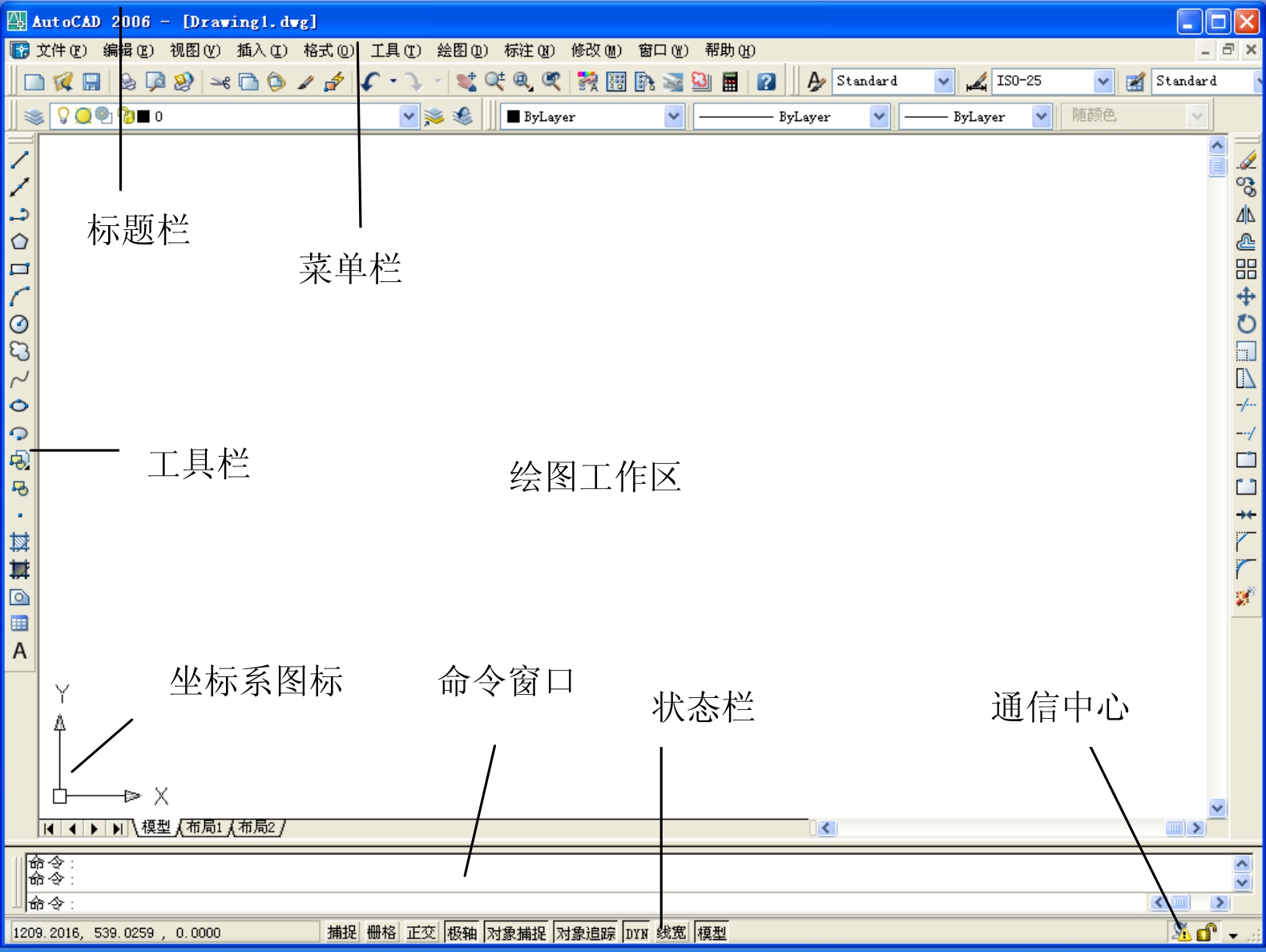Toggle 线宽 lineweight display in status bar

(x=671, y=932)
